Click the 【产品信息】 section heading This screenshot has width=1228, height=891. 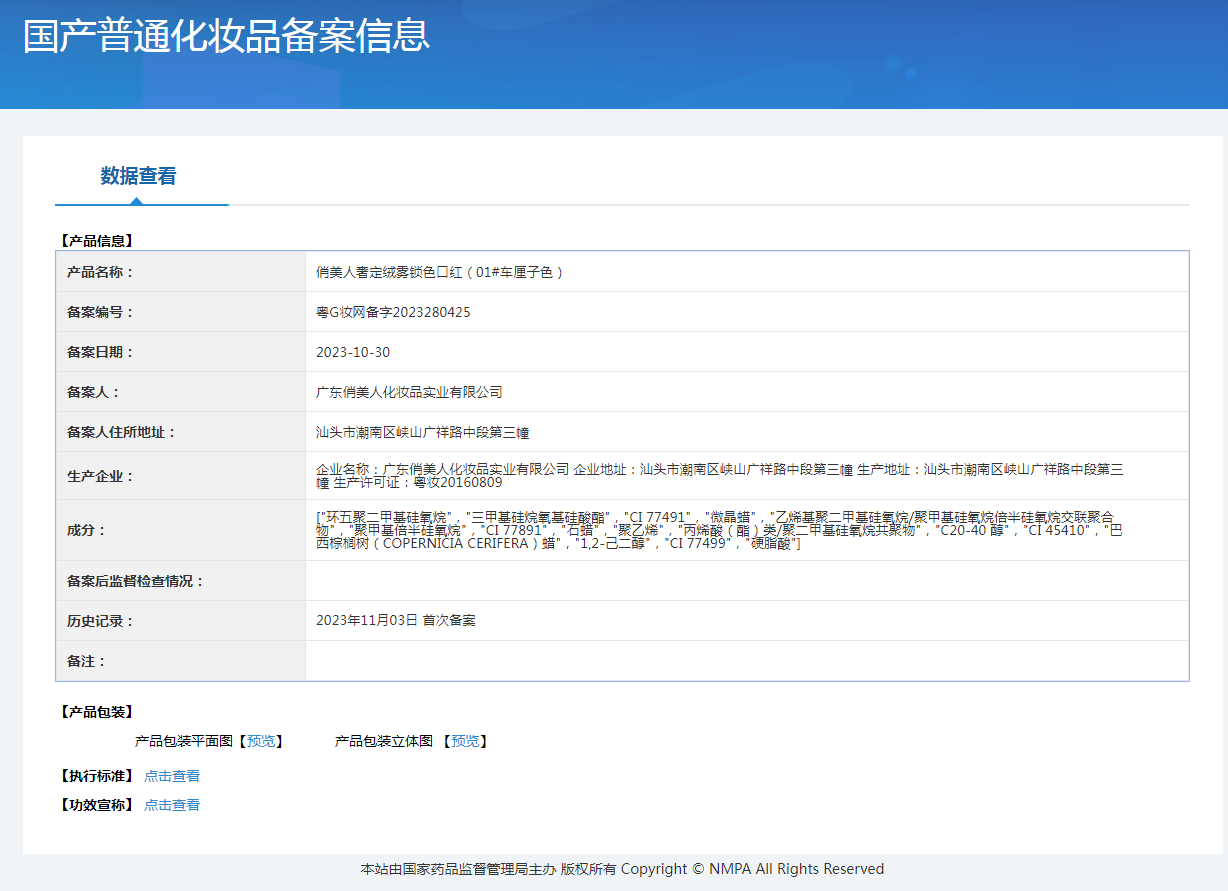click(96, 241)
